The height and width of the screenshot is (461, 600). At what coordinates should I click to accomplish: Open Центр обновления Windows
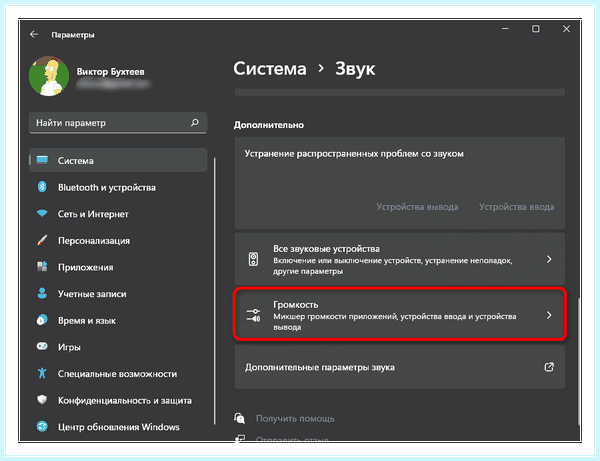[x=118, y=427]
